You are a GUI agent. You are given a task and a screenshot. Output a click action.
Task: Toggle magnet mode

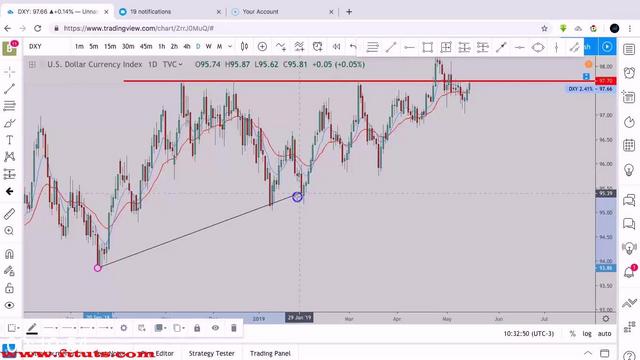point(9,254)
